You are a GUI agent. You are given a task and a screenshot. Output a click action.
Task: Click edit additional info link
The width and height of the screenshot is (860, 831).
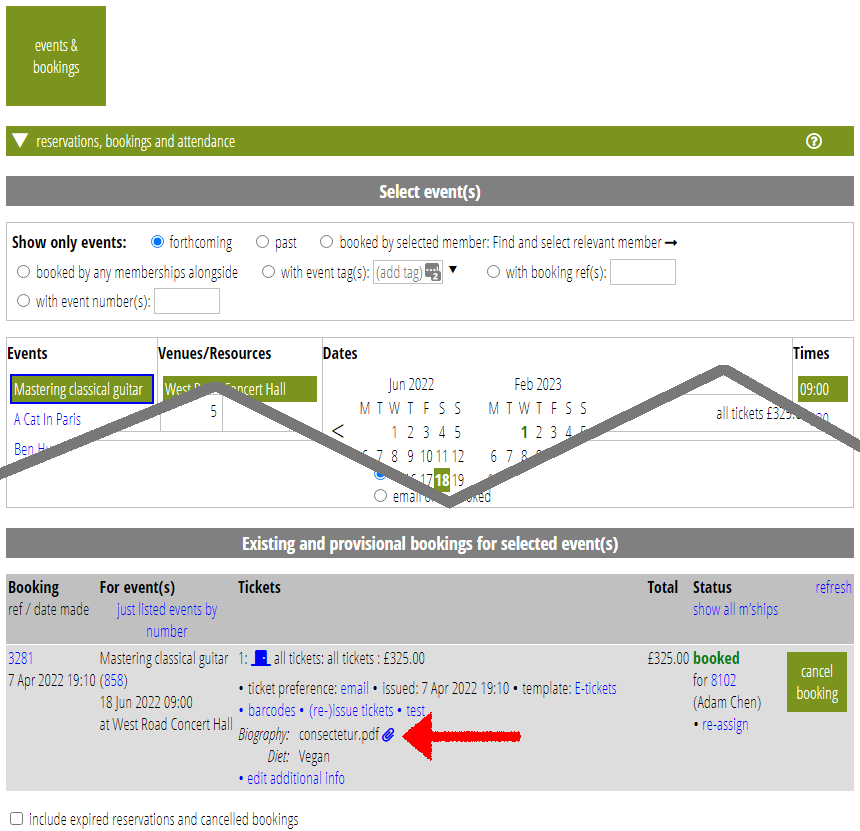pos(296,778)
